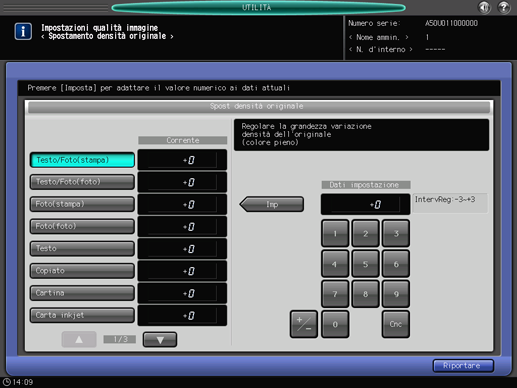Tap keypad digit 5
517x388 pixels.
tap(366, 264)
